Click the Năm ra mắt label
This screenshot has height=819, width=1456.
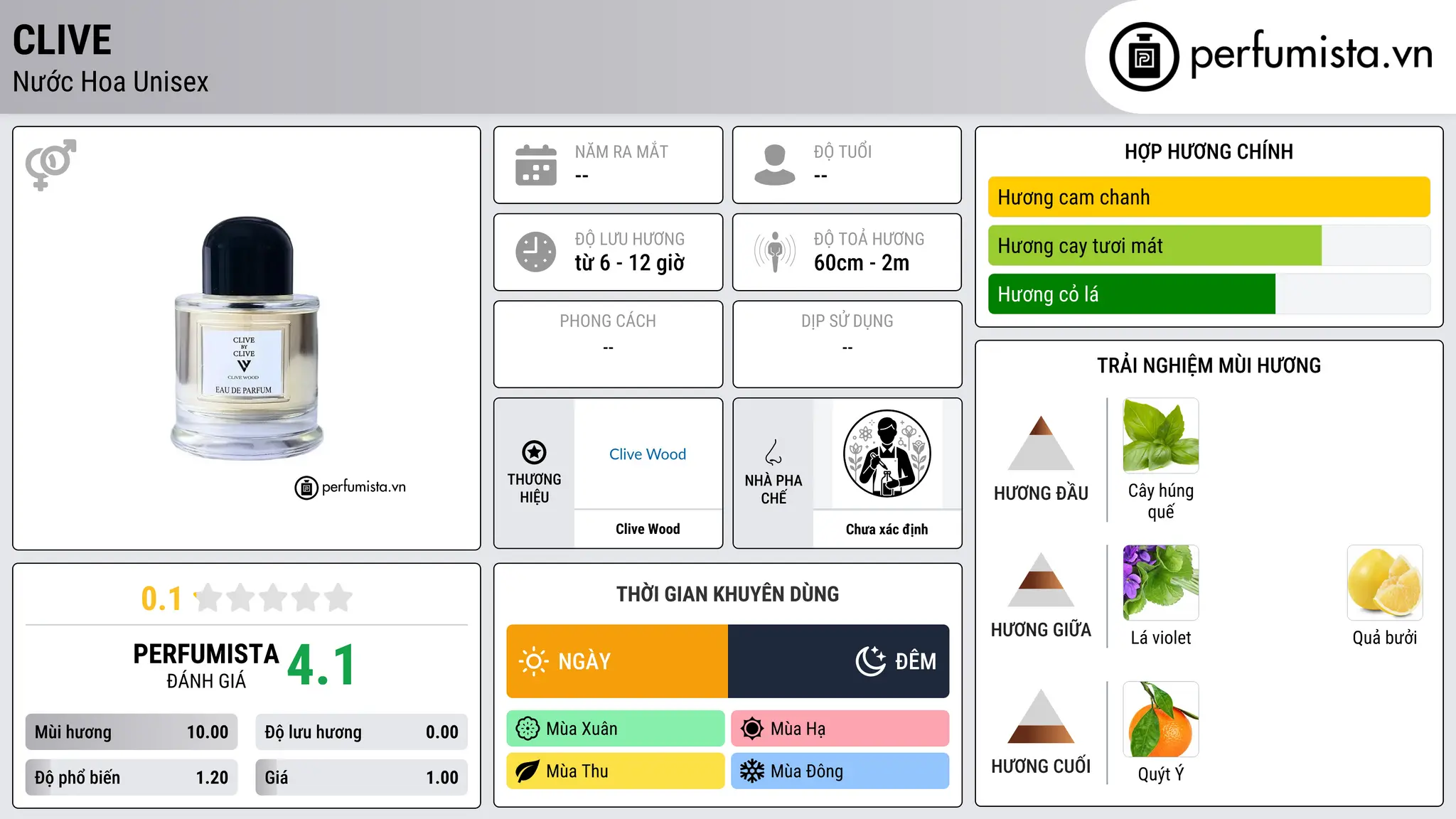621,151
